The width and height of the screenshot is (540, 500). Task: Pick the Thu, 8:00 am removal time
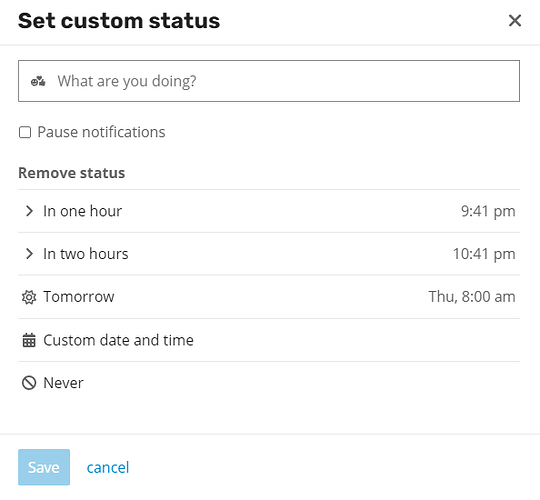[x=472, y=297]
